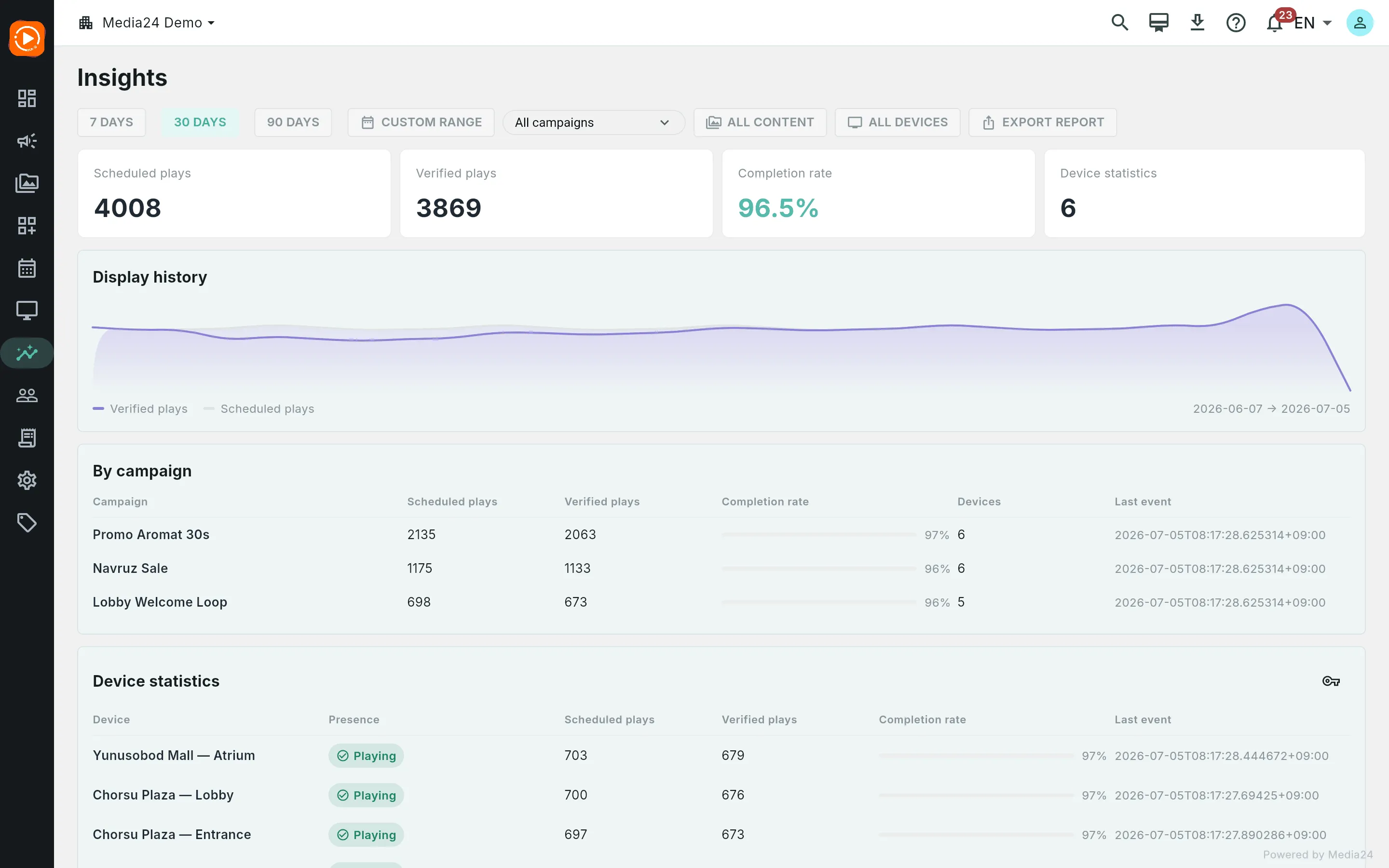Open the EN language dropdown
Screen dimensions: 1389x868
1313,23
